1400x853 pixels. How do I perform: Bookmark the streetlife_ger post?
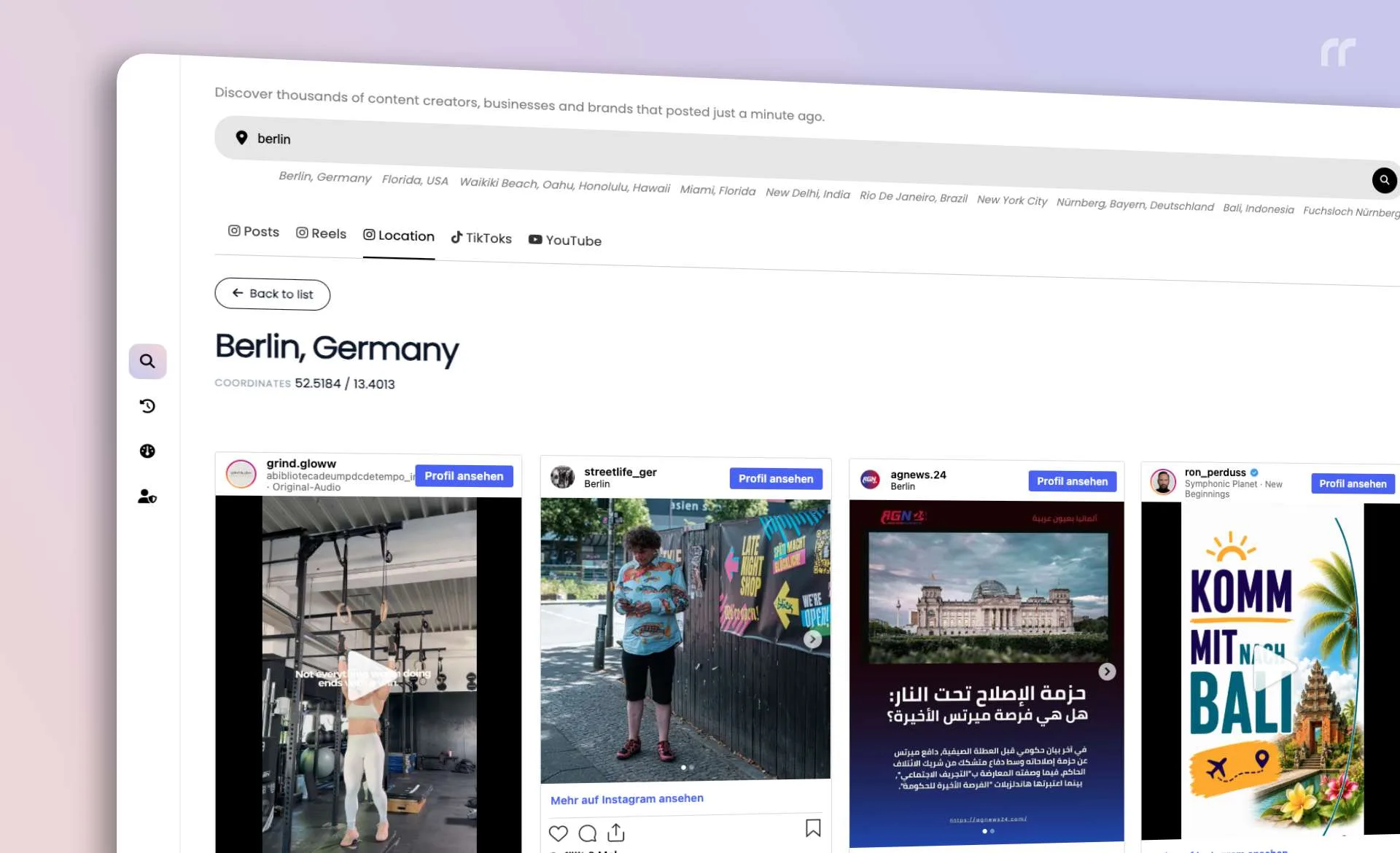click(x=813, y=828)
